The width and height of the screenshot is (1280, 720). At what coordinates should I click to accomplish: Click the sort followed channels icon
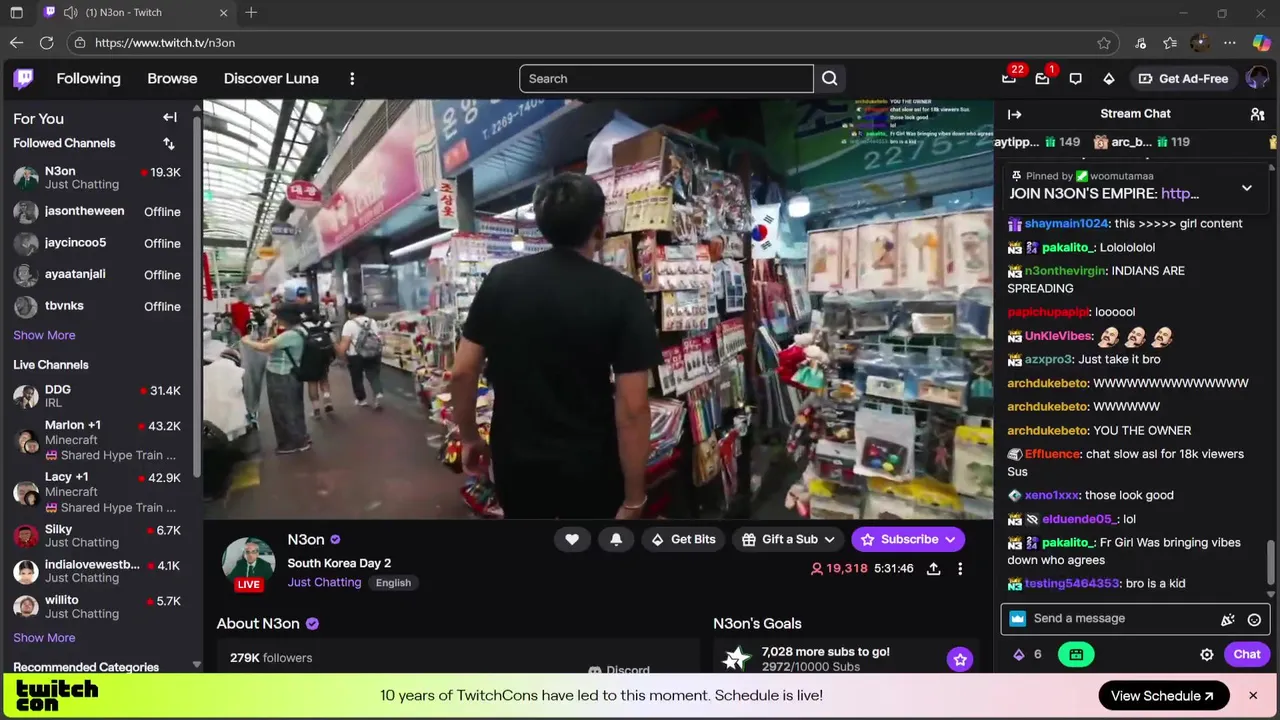click(x=169, y=144)
